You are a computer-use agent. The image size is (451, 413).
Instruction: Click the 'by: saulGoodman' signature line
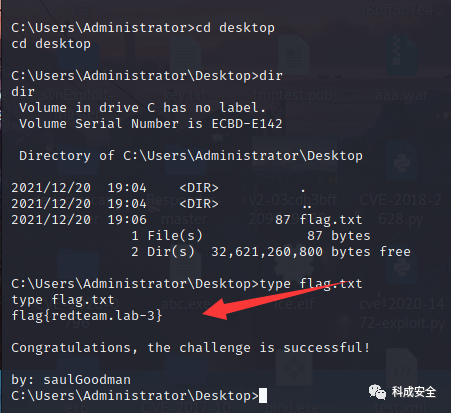click(71, 380)
